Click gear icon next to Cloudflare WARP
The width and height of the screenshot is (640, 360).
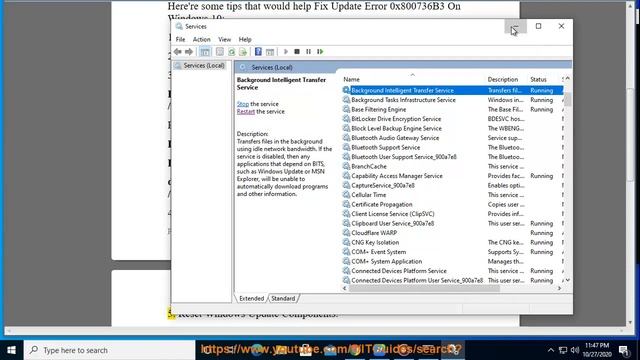346,233
